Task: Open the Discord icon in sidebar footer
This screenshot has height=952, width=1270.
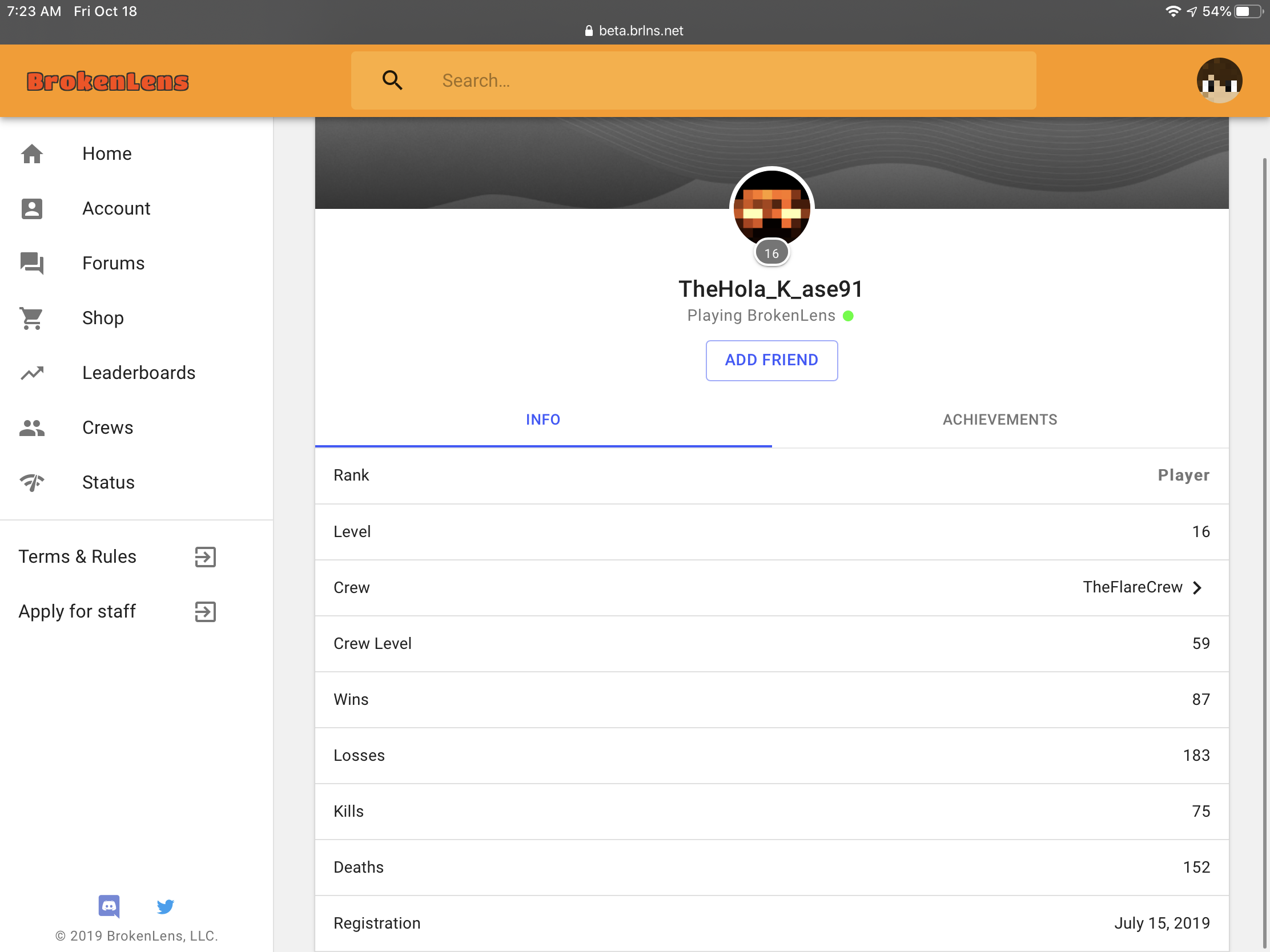Action: click(x=109, y=907)
